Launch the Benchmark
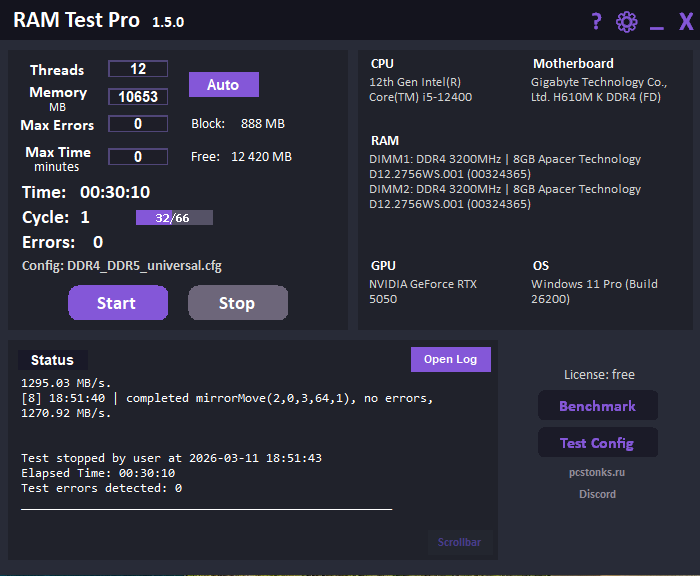The width and height of the screenshot is (700, 576). [597, 406]
